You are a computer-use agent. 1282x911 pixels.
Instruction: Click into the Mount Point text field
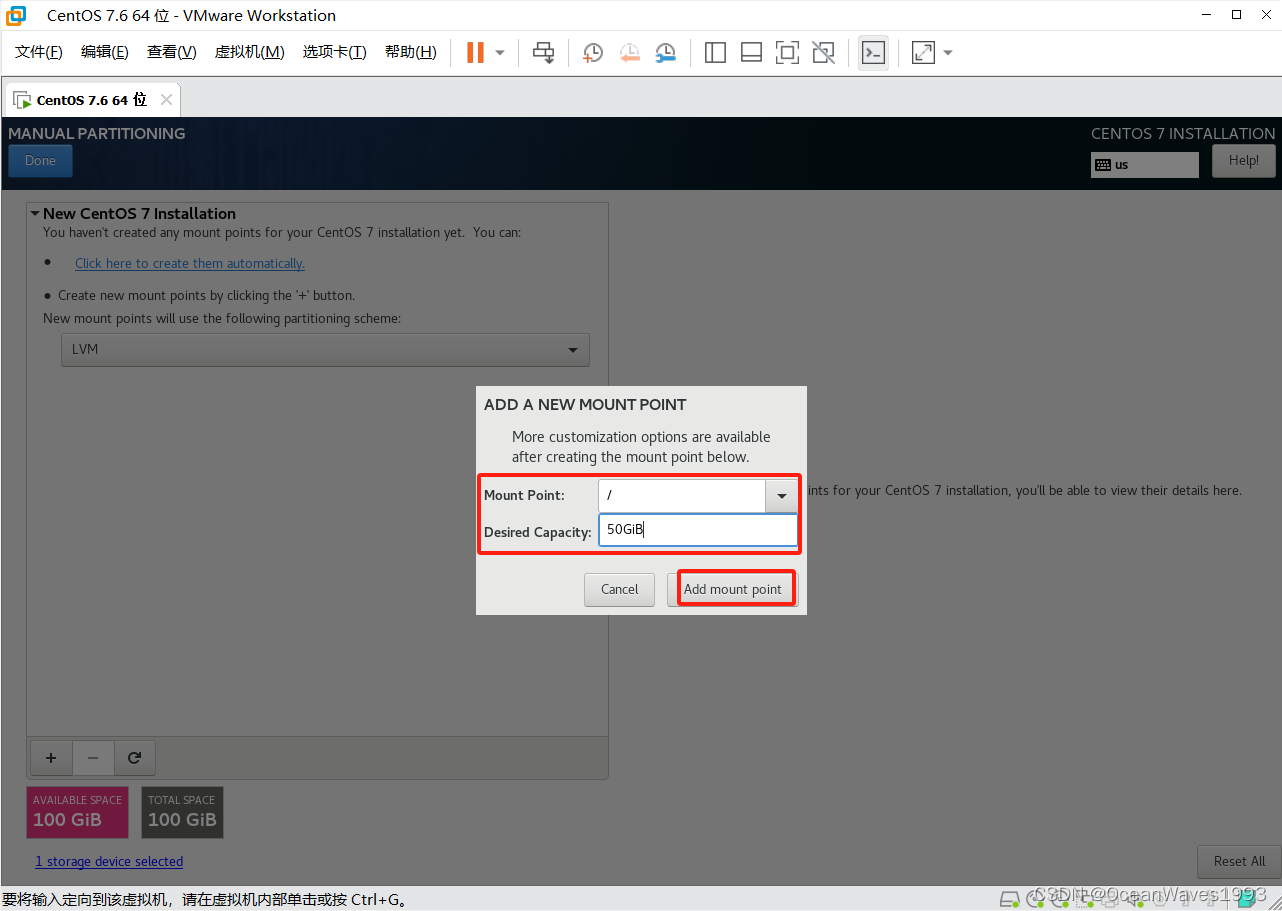682,496
